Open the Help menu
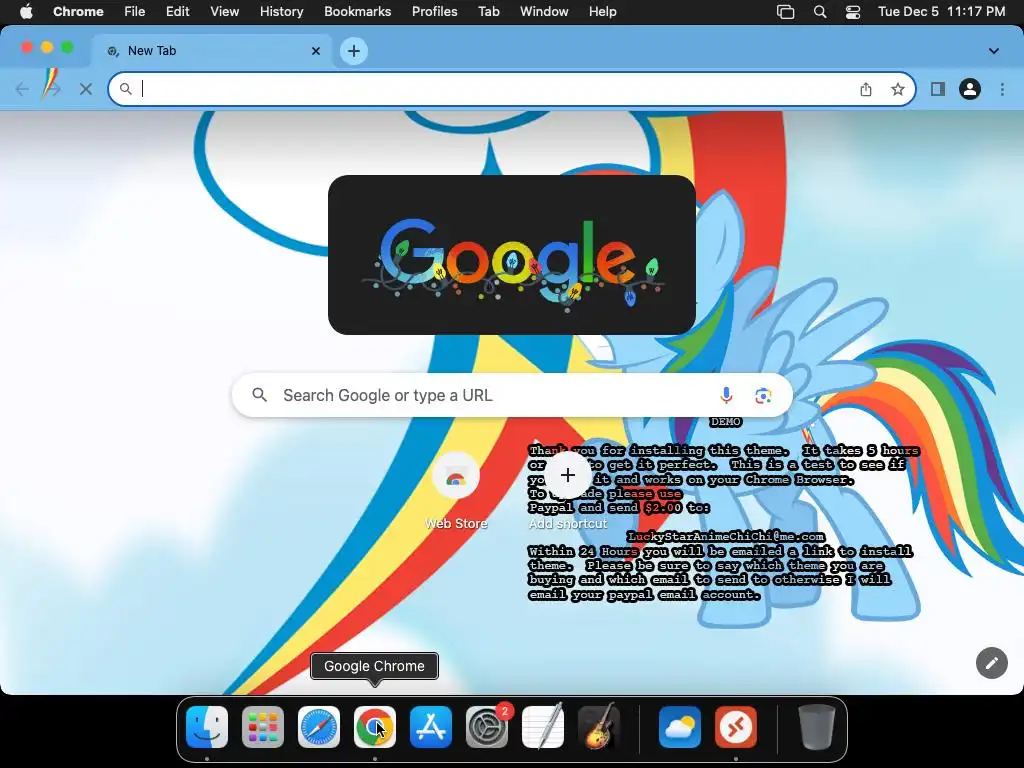The image size is (1024, 768). 602,12
